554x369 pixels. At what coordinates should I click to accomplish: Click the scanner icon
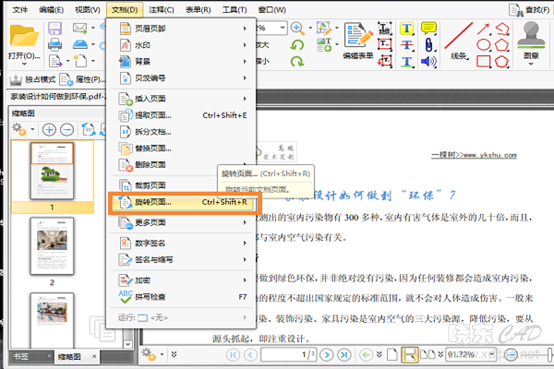coord(80,45)
